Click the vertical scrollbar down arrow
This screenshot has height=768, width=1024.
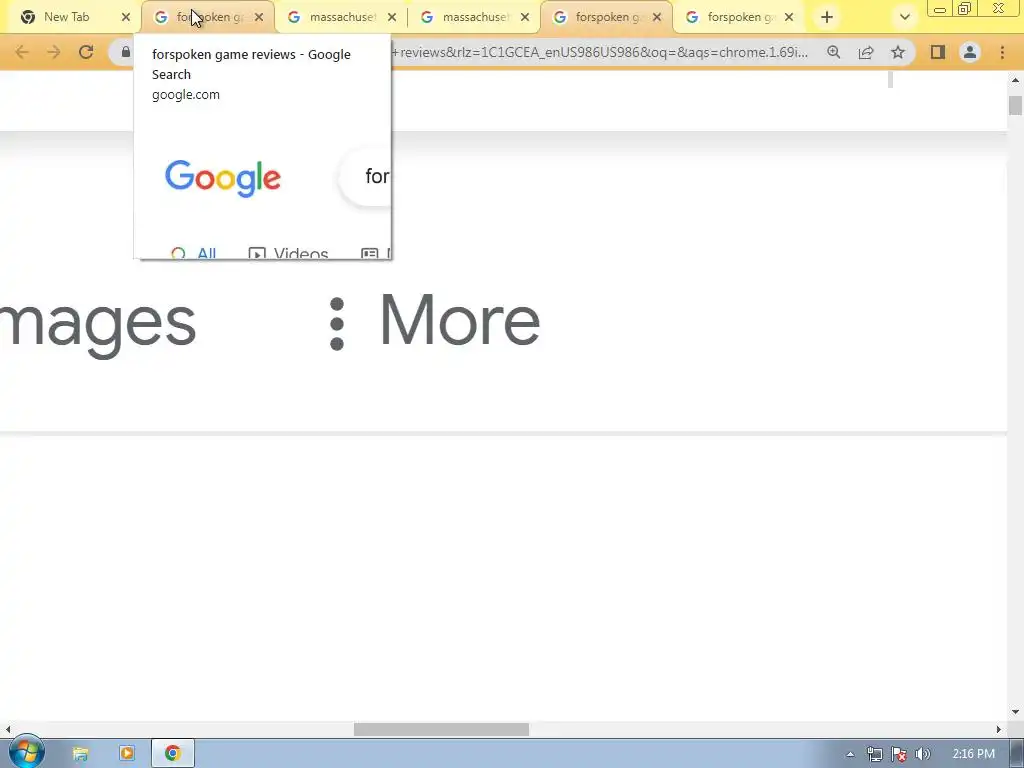click(x=1015, y=712)
